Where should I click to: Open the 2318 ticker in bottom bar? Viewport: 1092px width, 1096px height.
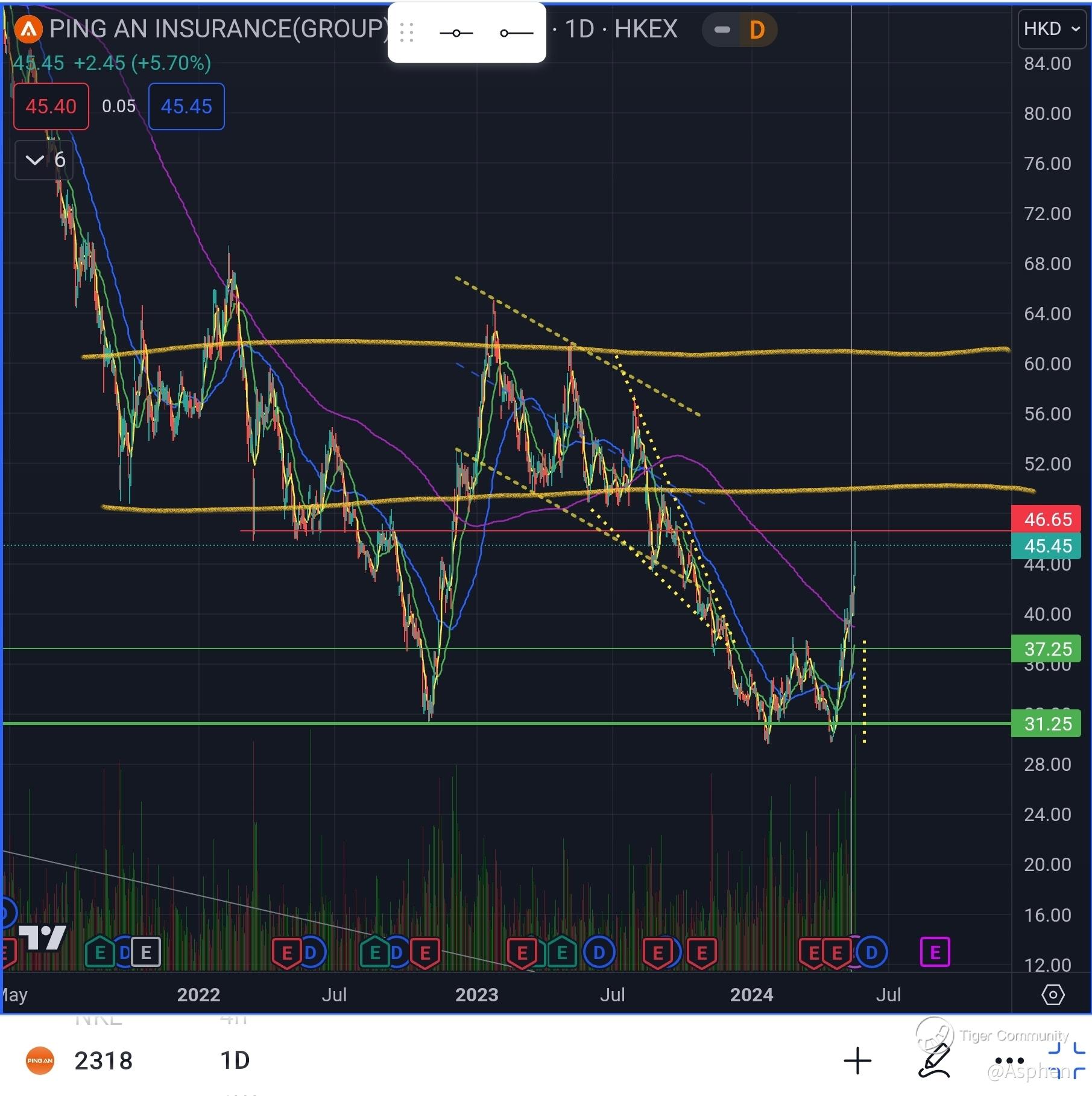tap(103, 1061)
